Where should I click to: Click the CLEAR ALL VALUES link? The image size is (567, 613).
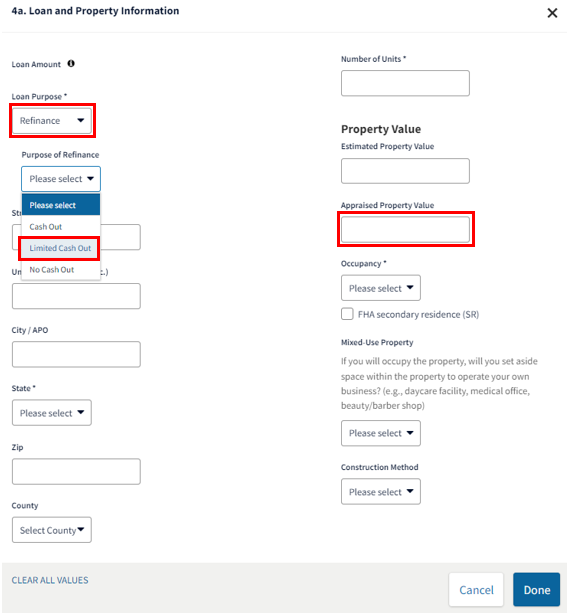[50, 580]
